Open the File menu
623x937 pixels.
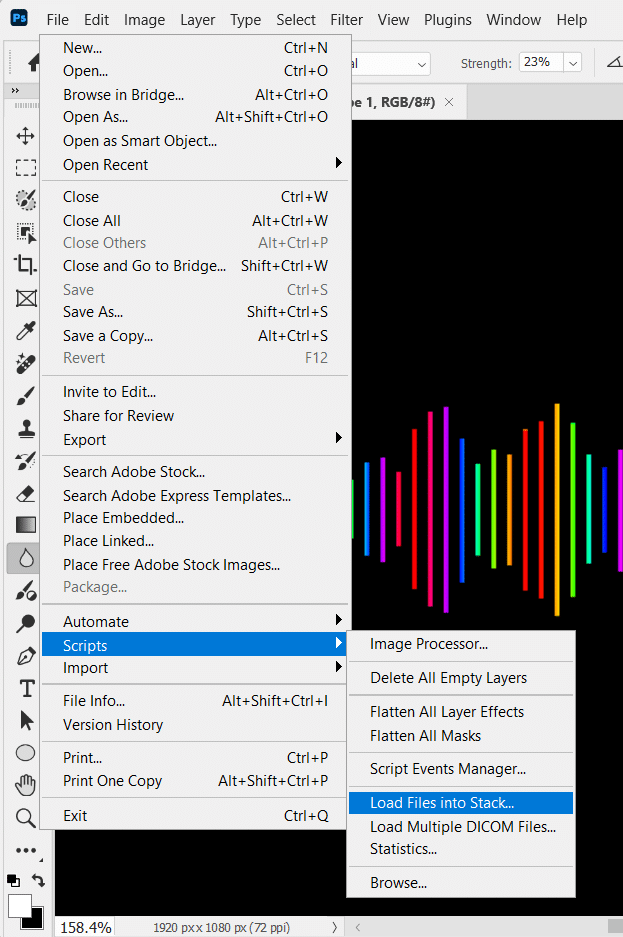click(x=57, y=20)
